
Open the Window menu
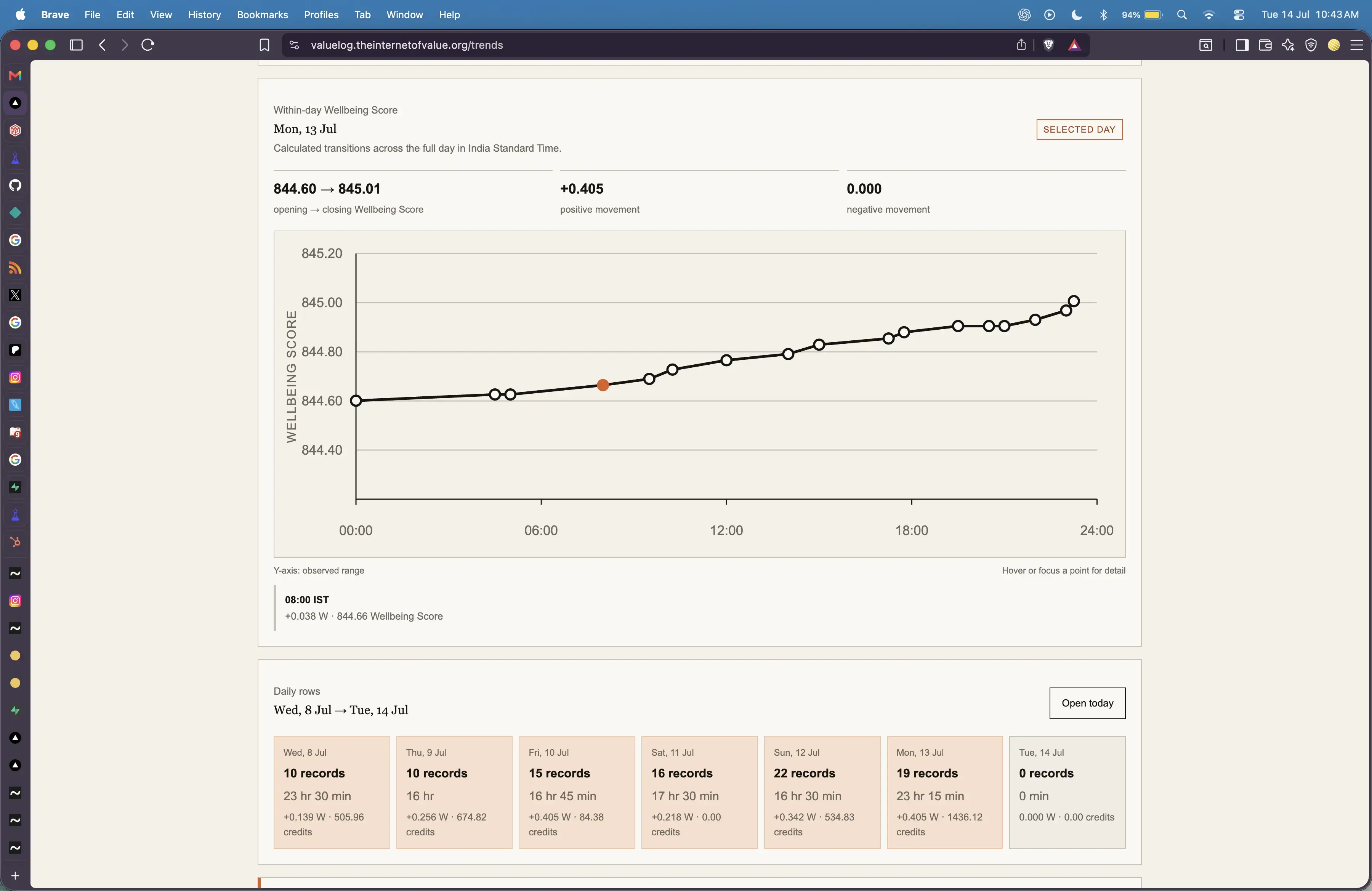404,15
